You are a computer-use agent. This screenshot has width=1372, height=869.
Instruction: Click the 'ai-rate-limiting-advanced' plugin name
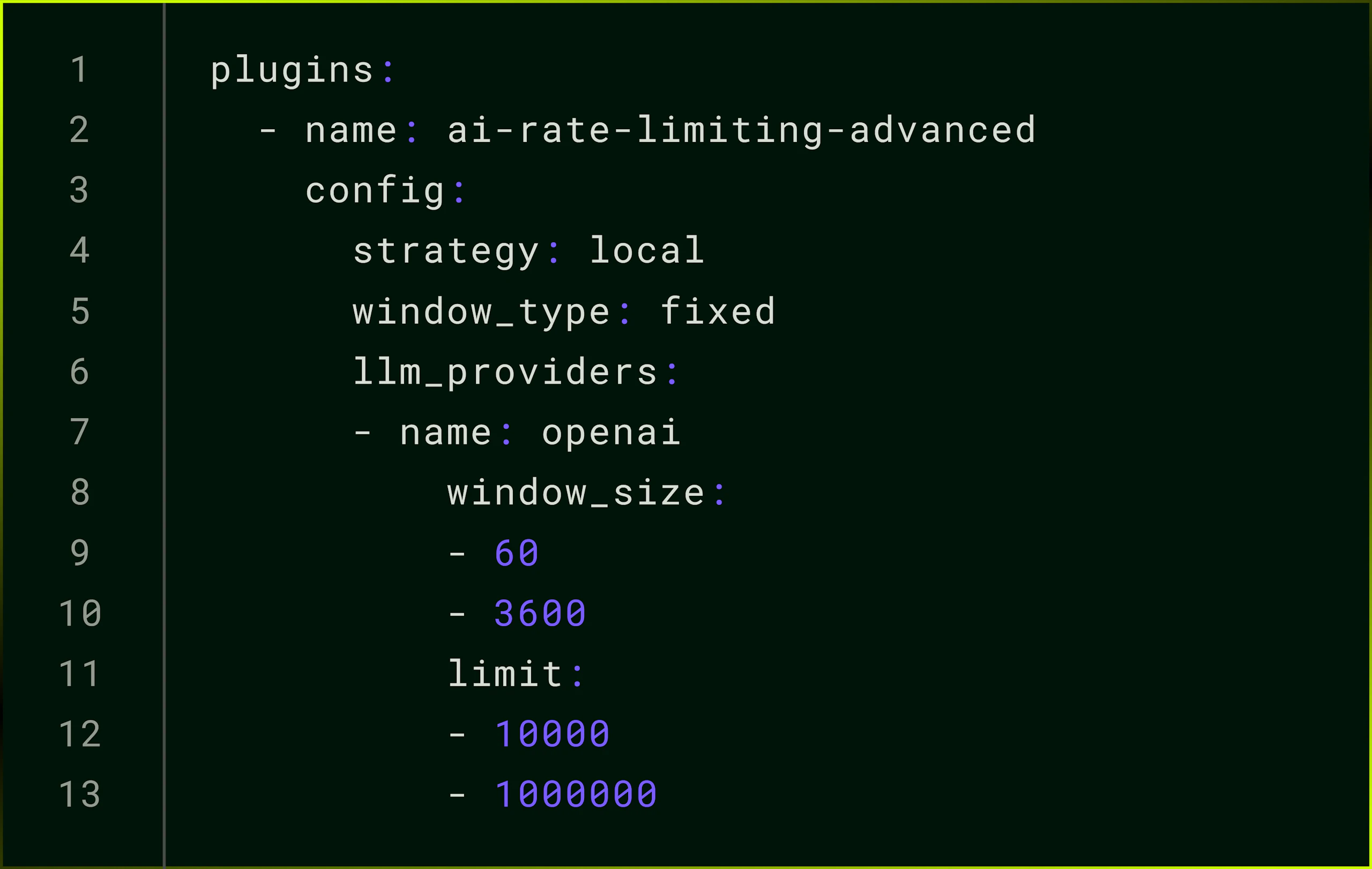(x=741, y=130)
